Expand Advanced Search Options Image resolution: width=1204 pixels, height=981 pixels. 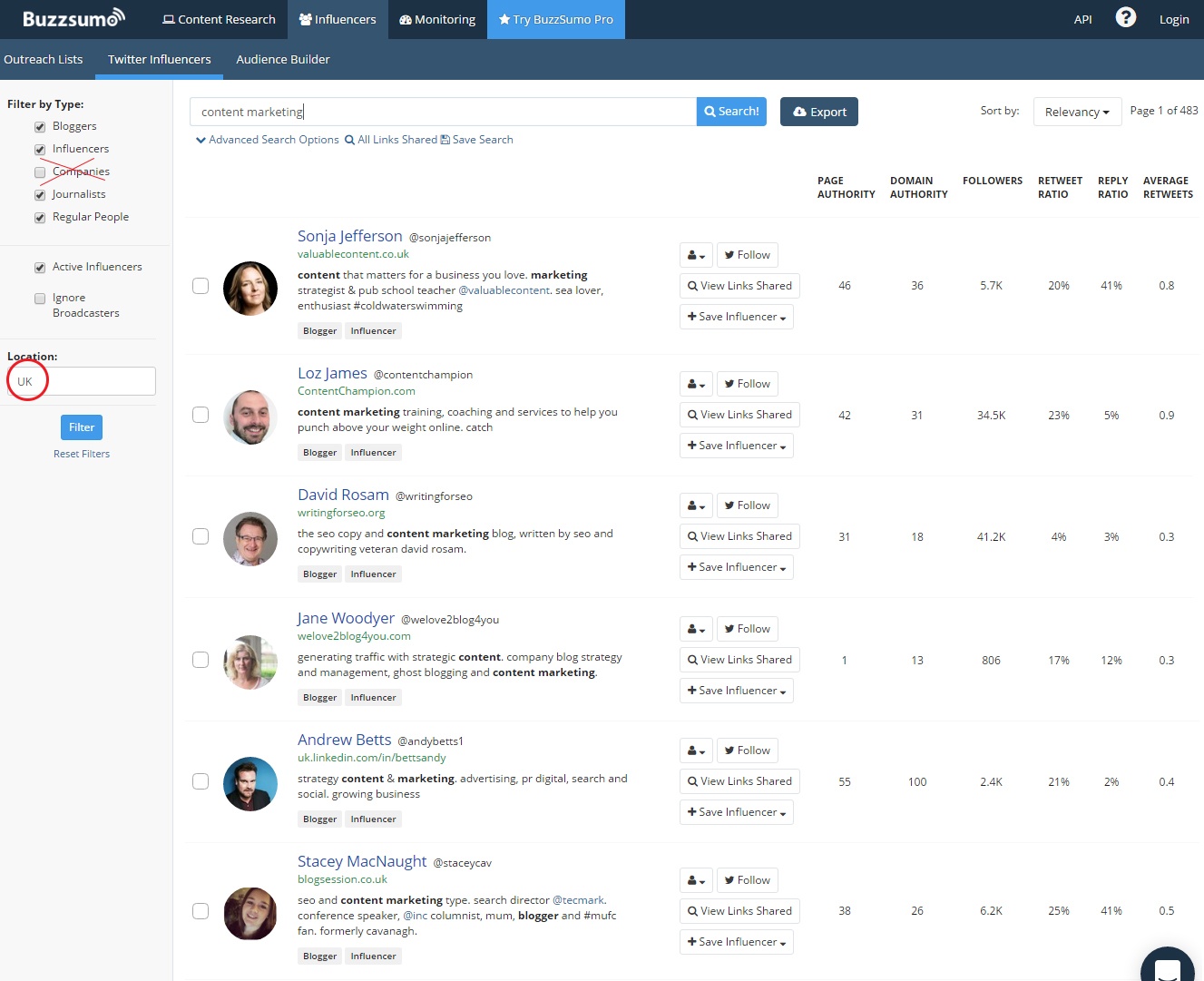pyautogui.click(x=268, y=140)
